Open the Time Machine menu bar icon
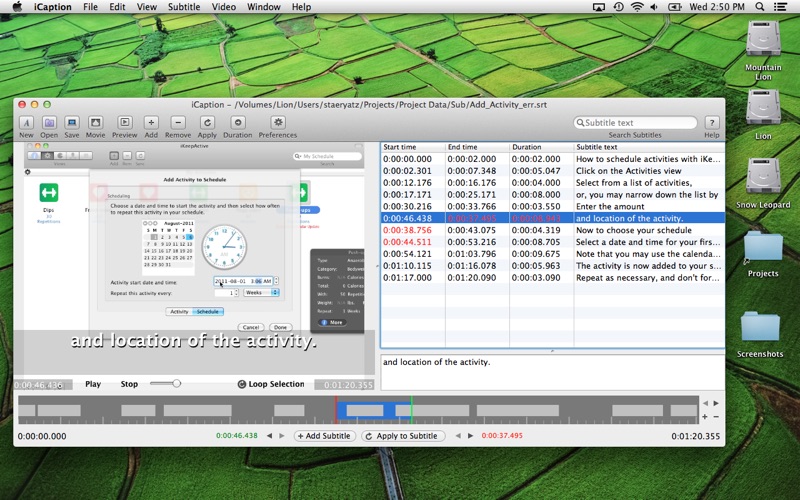The width and height of the screenshot is (800, 500). tap(618, 7)
